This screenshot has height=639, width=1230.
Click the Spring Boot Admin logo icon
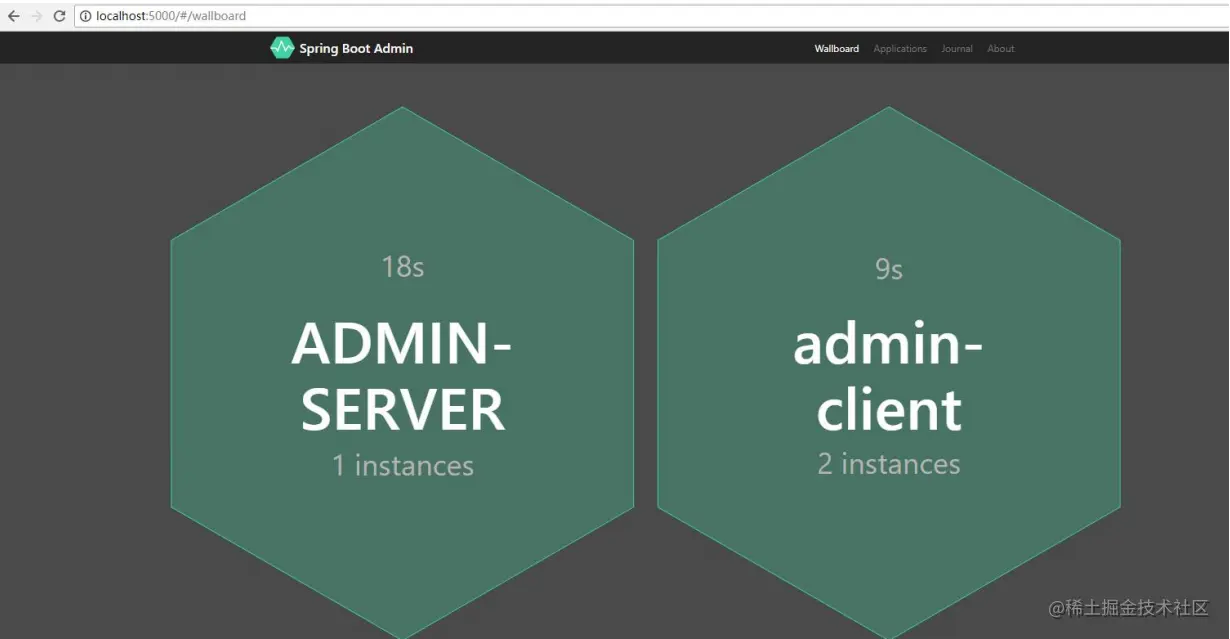[x=282, y=48]
